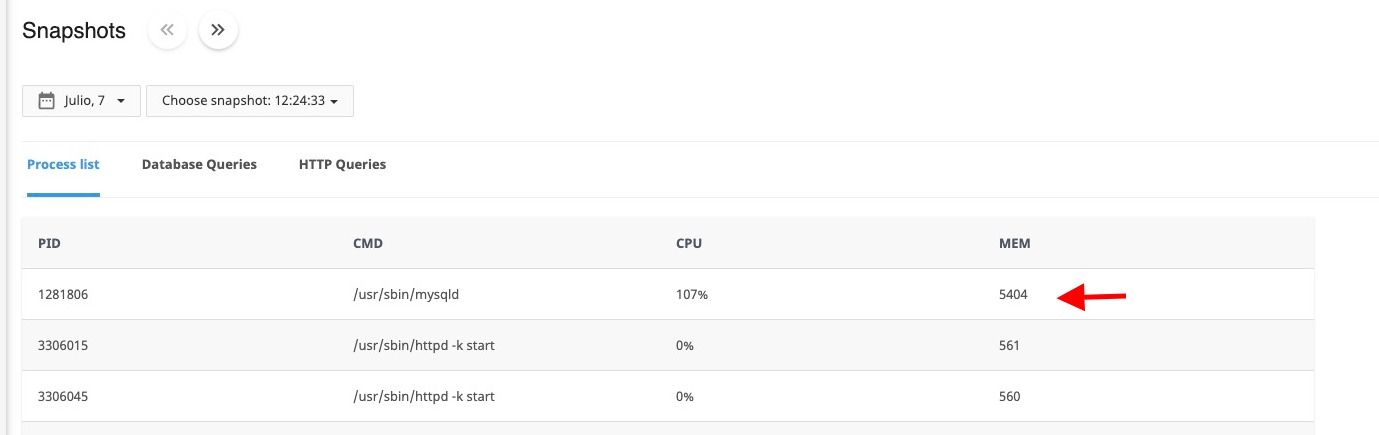The width and height of the screenshot is (1379, 435).
Task: Go to the previous snapshot with double-left arrows
Action: (x=168, y=30)
